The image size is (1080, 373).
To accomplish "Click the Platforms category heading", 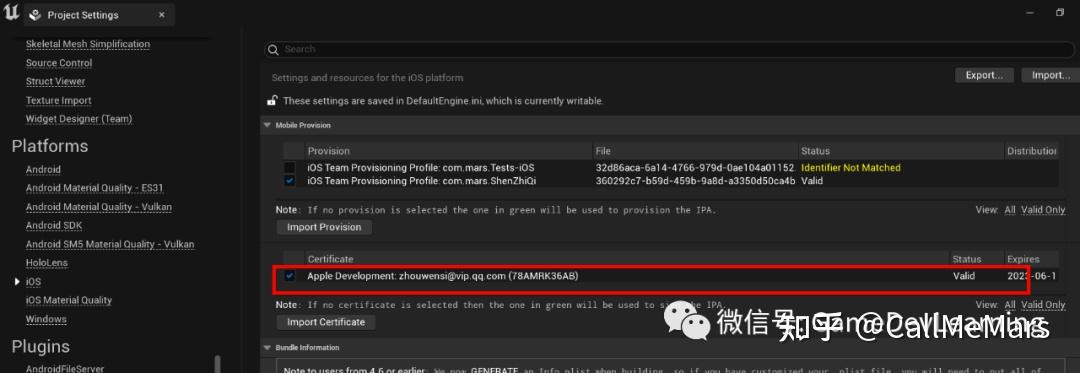I will 50,146.
